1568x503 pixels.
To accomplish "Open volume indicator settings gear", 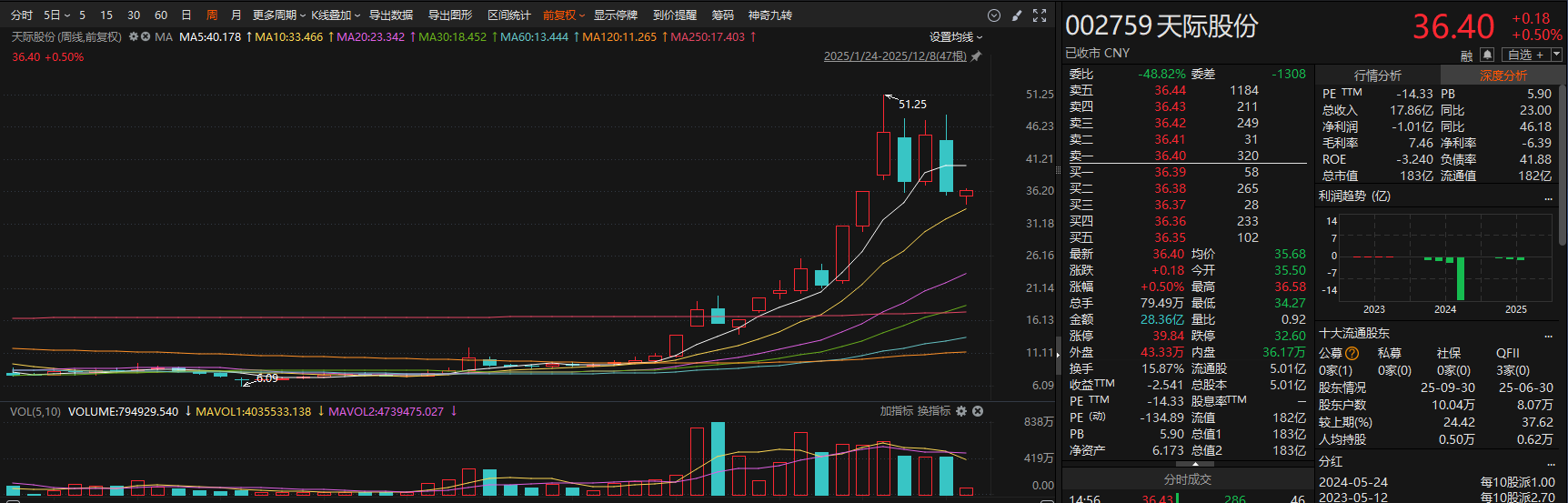I will click(962, 411).
